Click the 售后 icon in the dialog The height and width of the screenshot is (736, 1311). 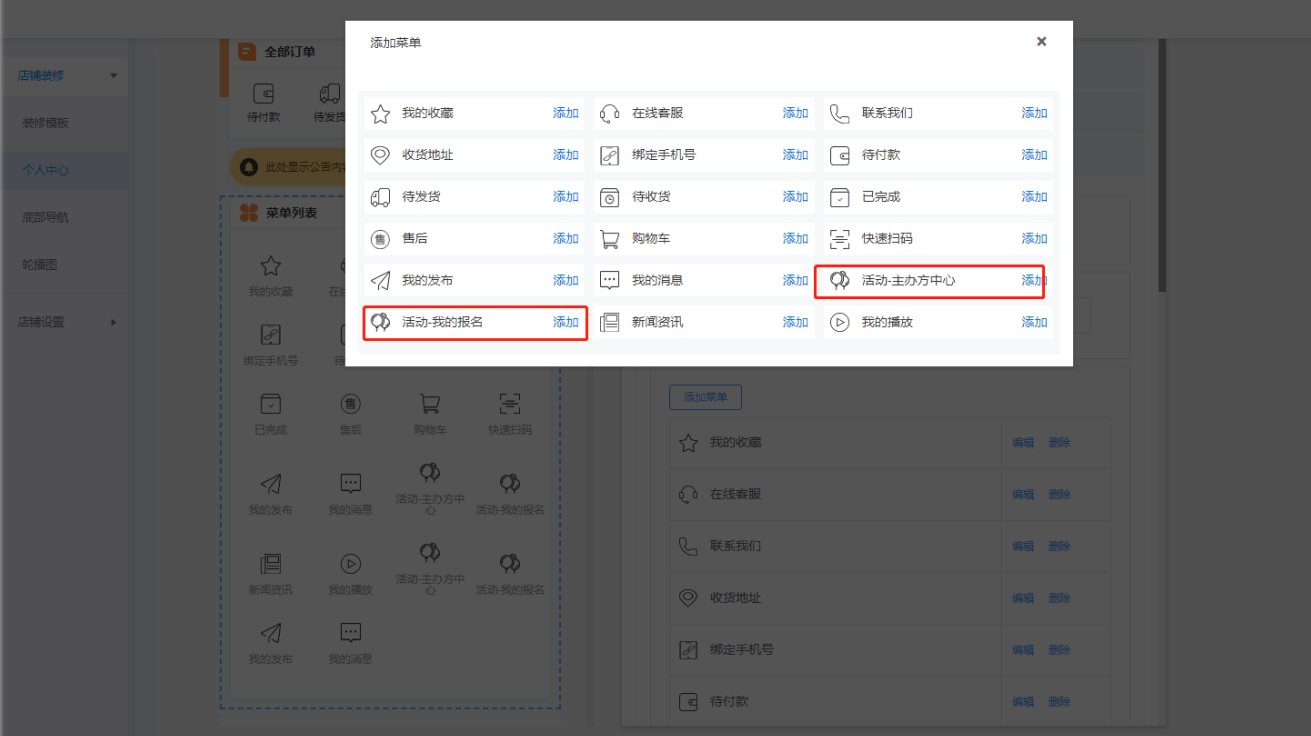coord(380,239)
